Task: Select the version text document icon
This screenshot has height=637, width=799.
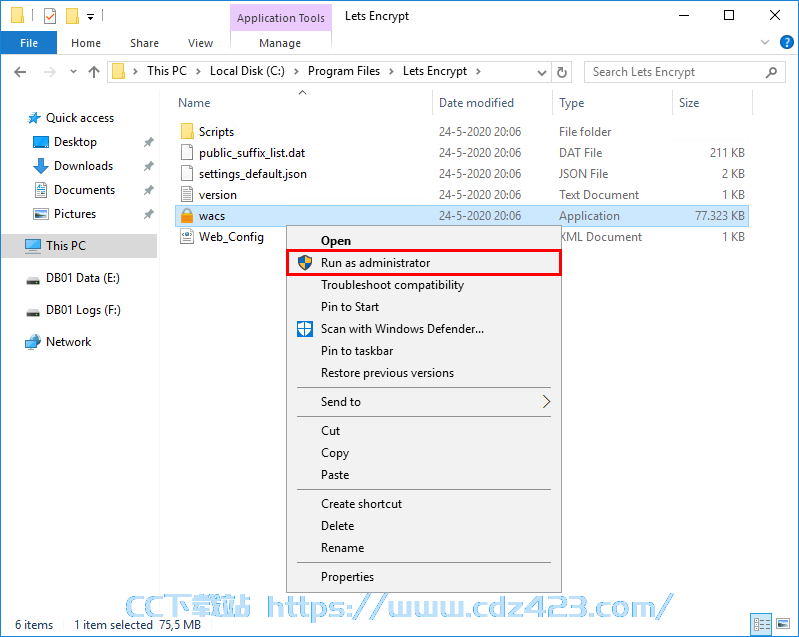Action: [x=187, y=195]
